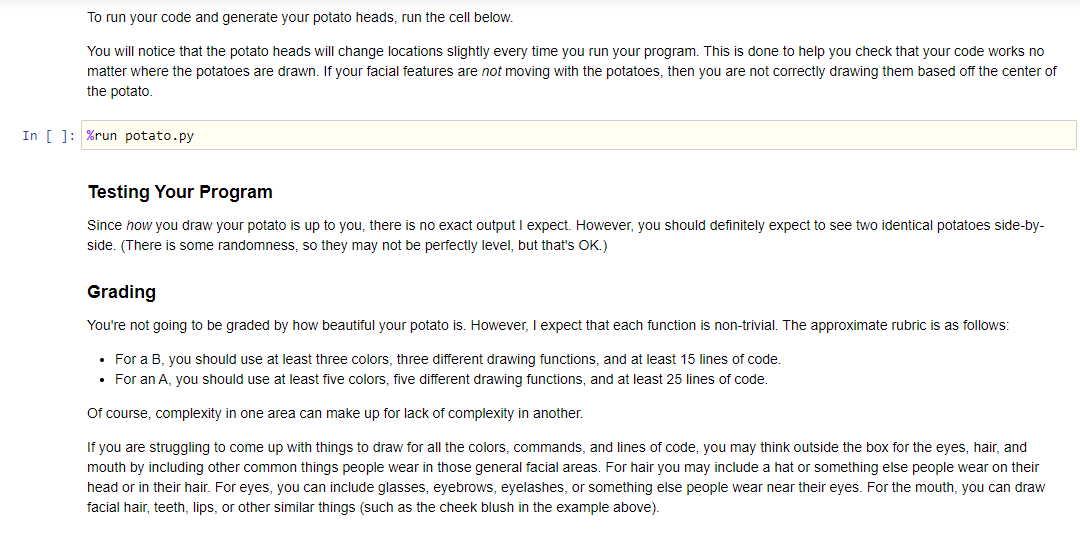1080x535 pixels.
Task: Click the Grading heading
Action: [x=122, y=292]
